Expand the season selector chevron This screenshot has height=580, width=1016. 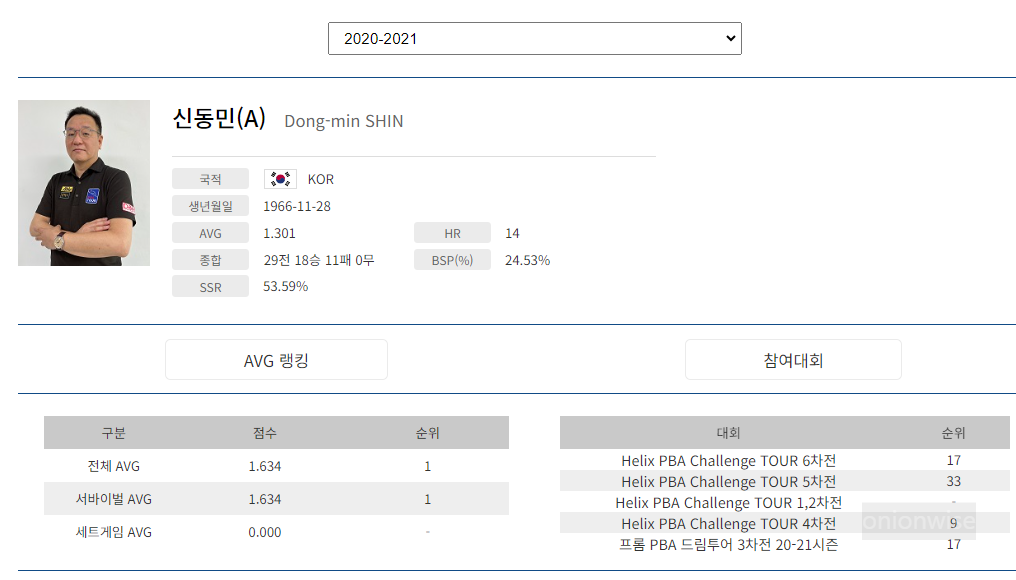[x=729, y=38]
